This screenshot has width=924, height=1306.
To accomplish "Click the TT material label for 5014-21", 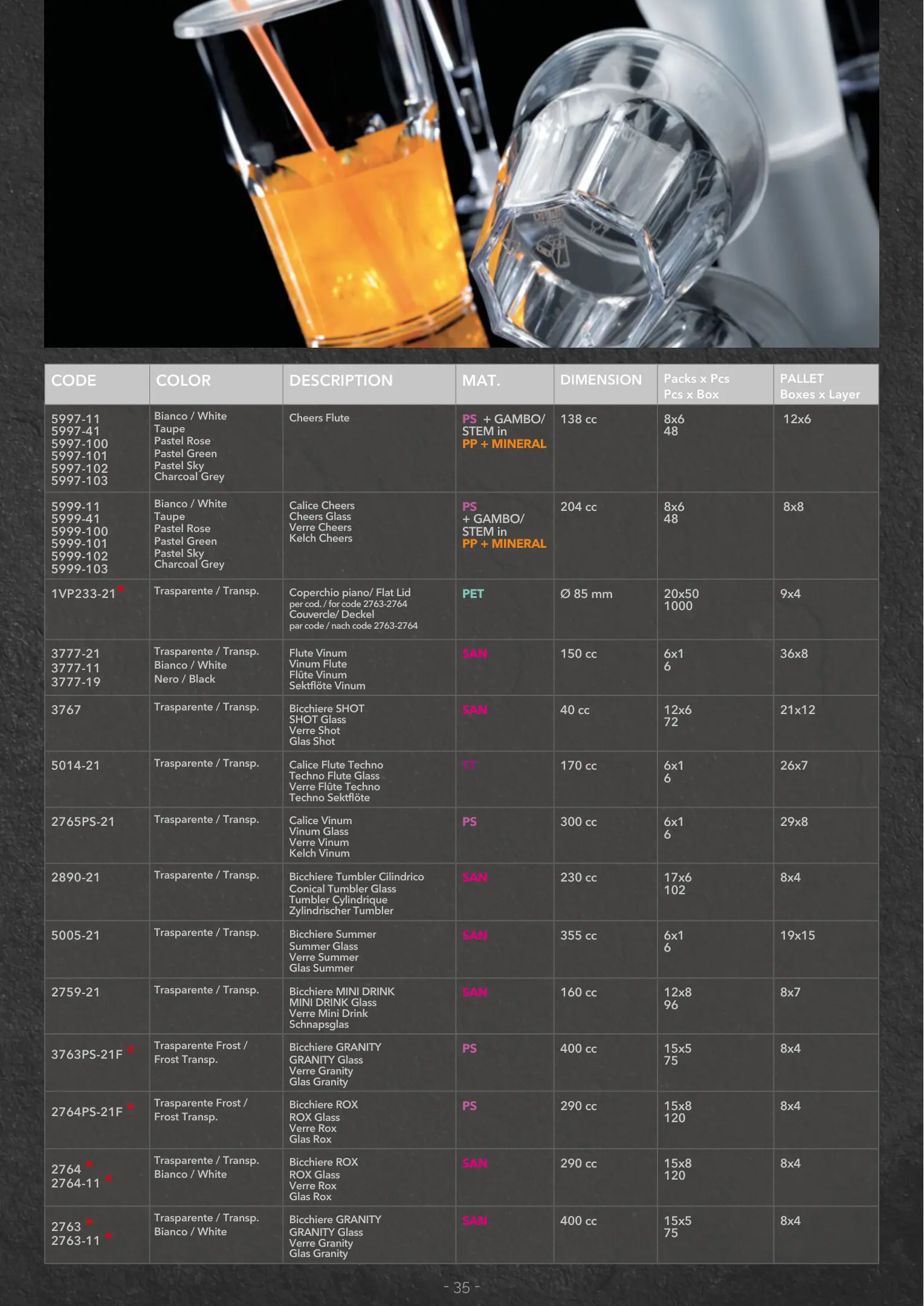I will click(x=469, y=765).
